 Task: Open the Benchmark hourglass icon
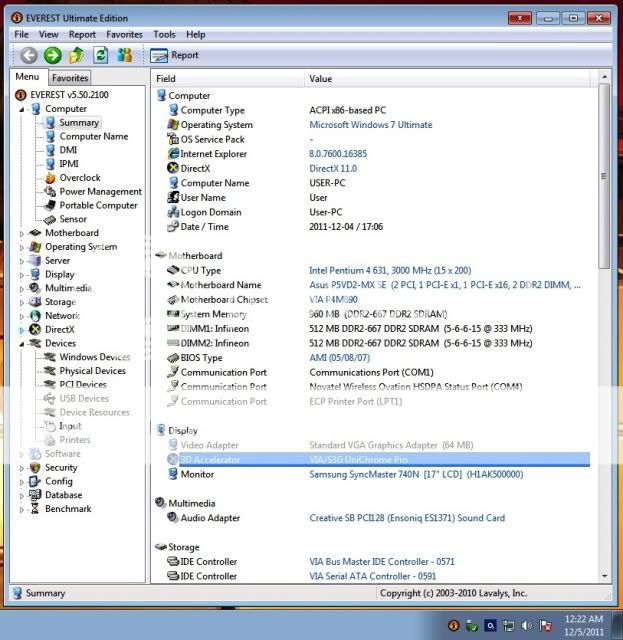coord(35,509)
